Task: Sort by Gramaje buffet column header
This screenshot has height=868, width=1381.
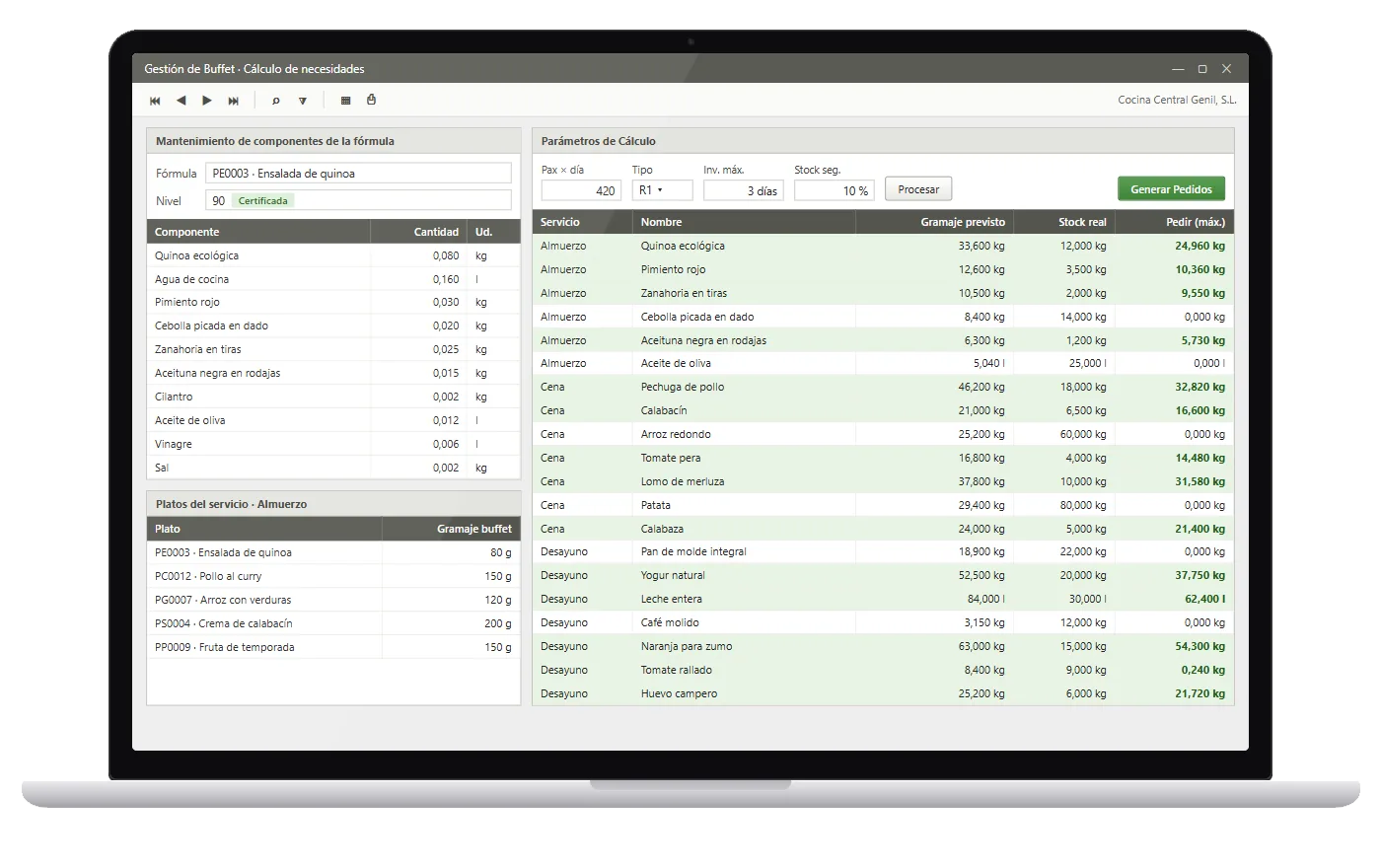Action: [451, 529]
